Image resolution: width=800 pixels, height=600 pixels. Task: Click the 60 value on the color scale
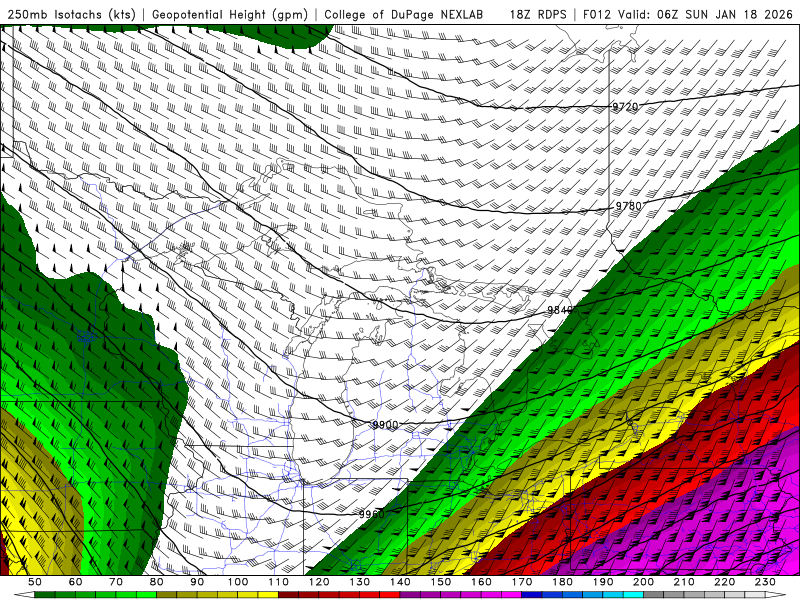coord(76,582)
